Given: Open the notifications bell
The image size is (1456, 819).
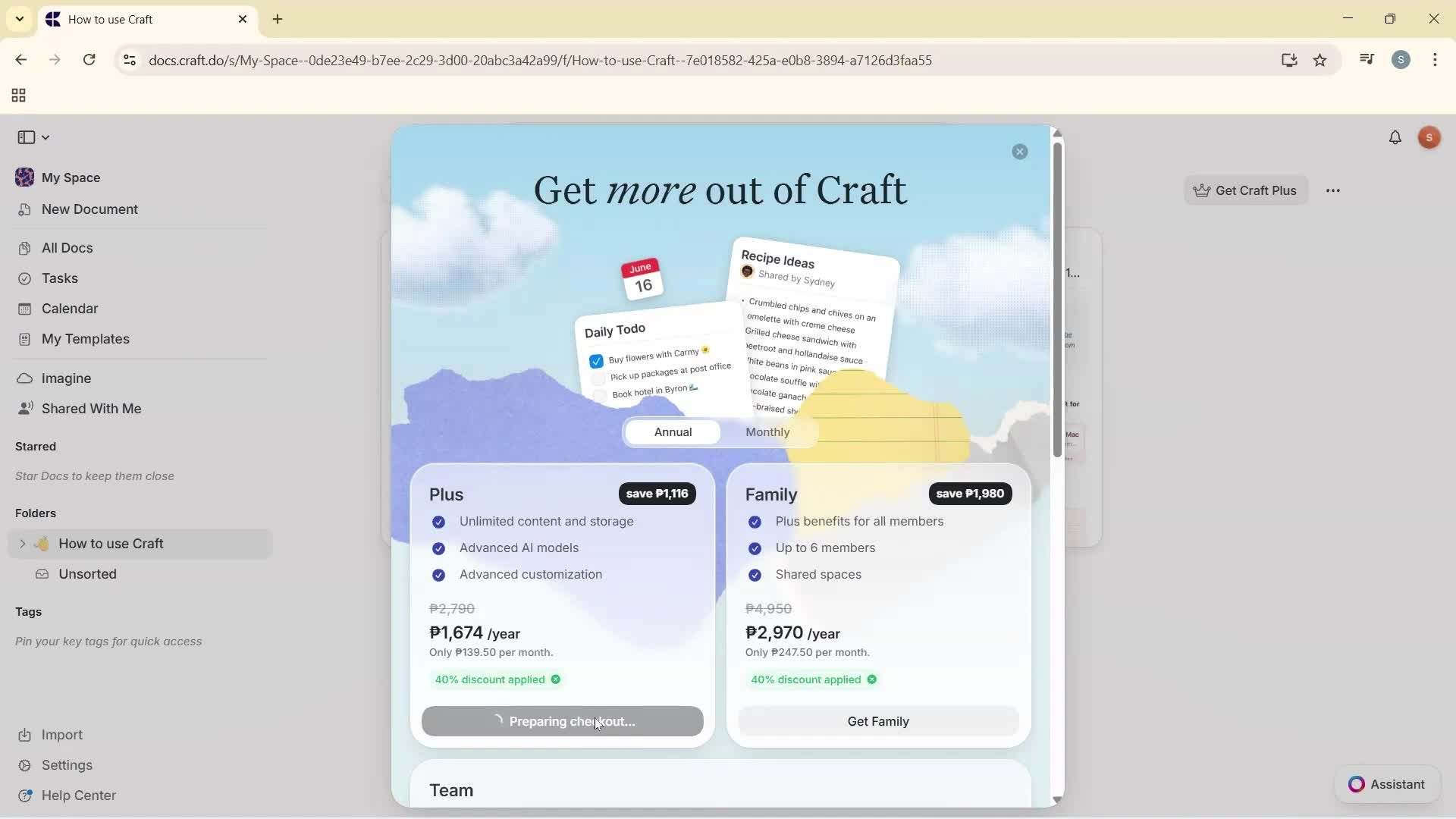Looking at the screenshot, I should pos(1395,137).
